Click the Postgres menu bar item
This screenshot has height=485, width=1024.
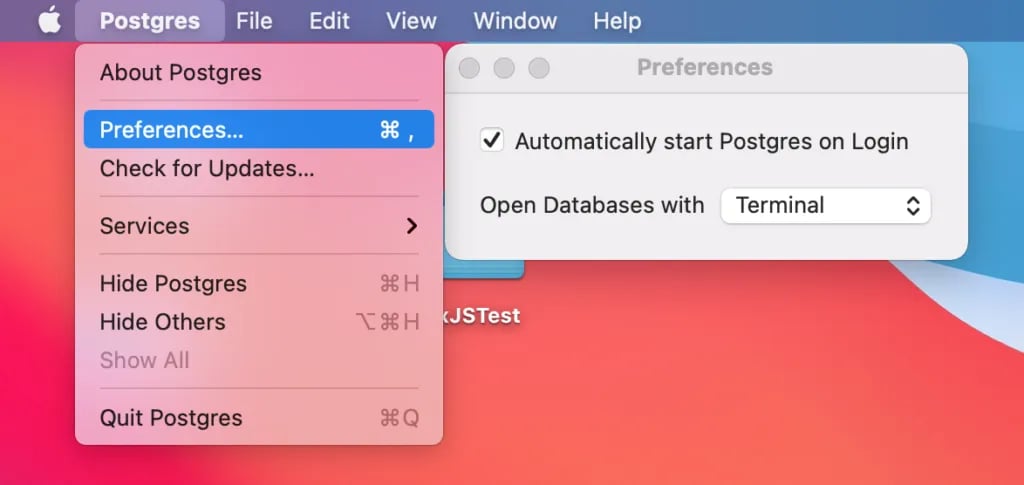150,20
